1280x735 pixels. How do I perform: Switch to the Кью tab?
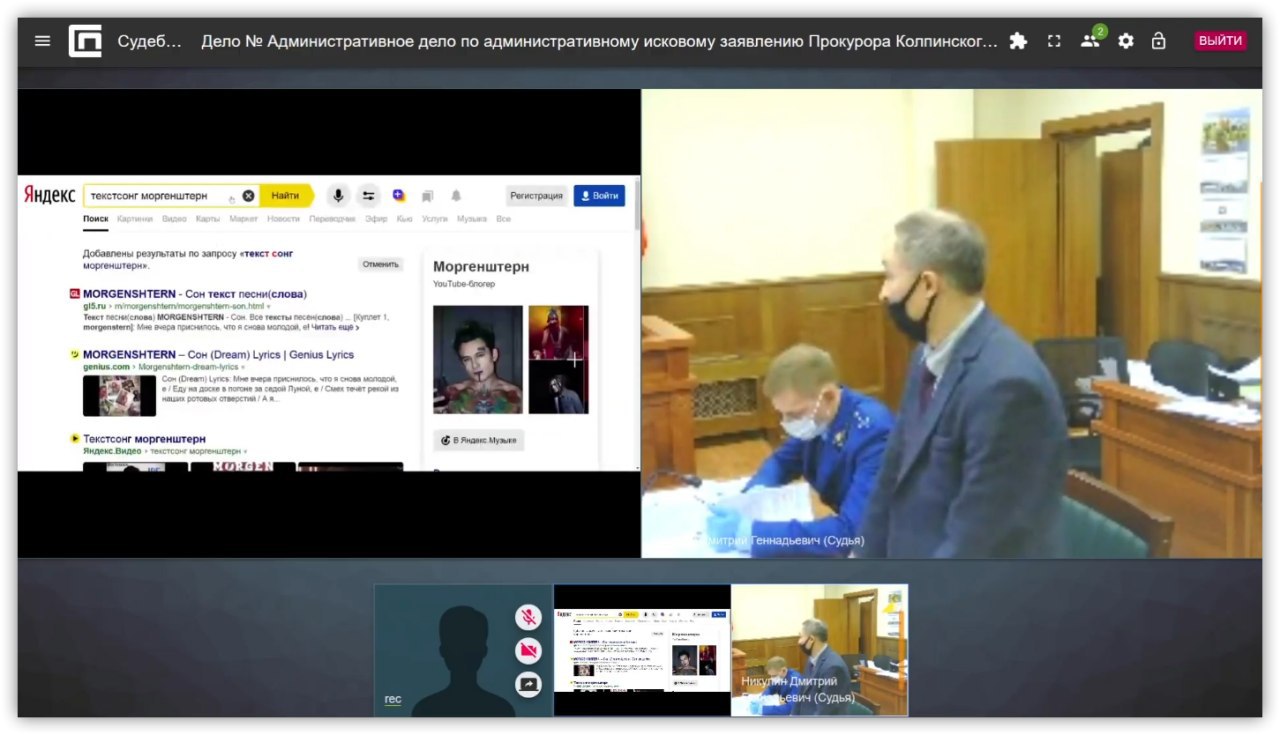[404, 219]
